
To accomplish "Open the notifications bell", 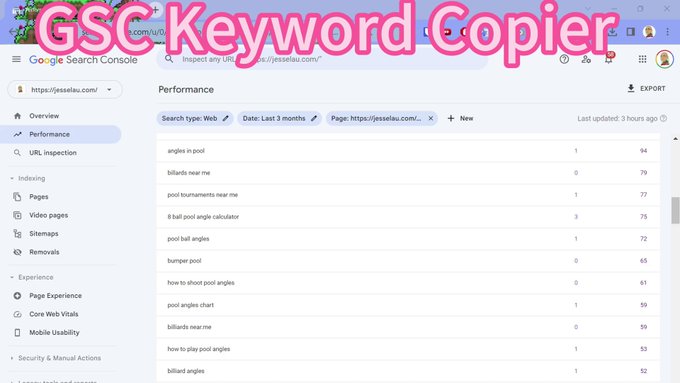I will coord(609,59).
